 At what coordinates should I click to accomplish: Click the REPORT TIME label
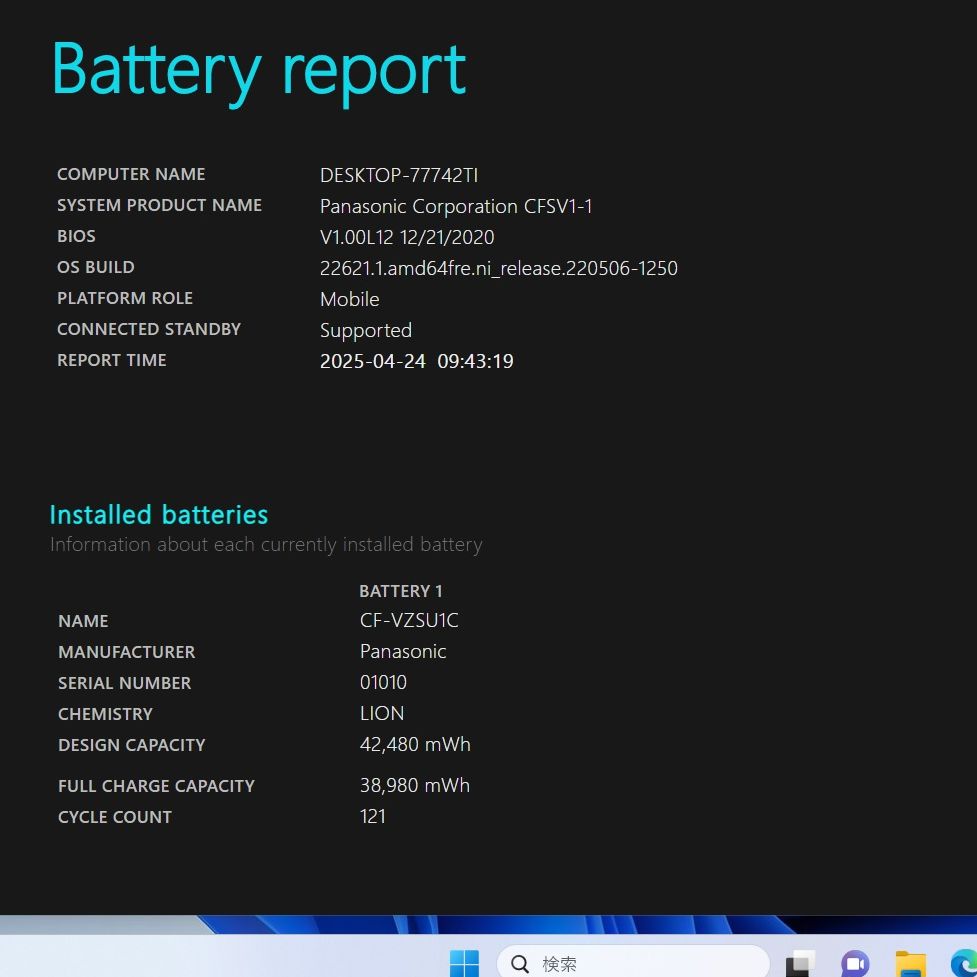(112, 360)
